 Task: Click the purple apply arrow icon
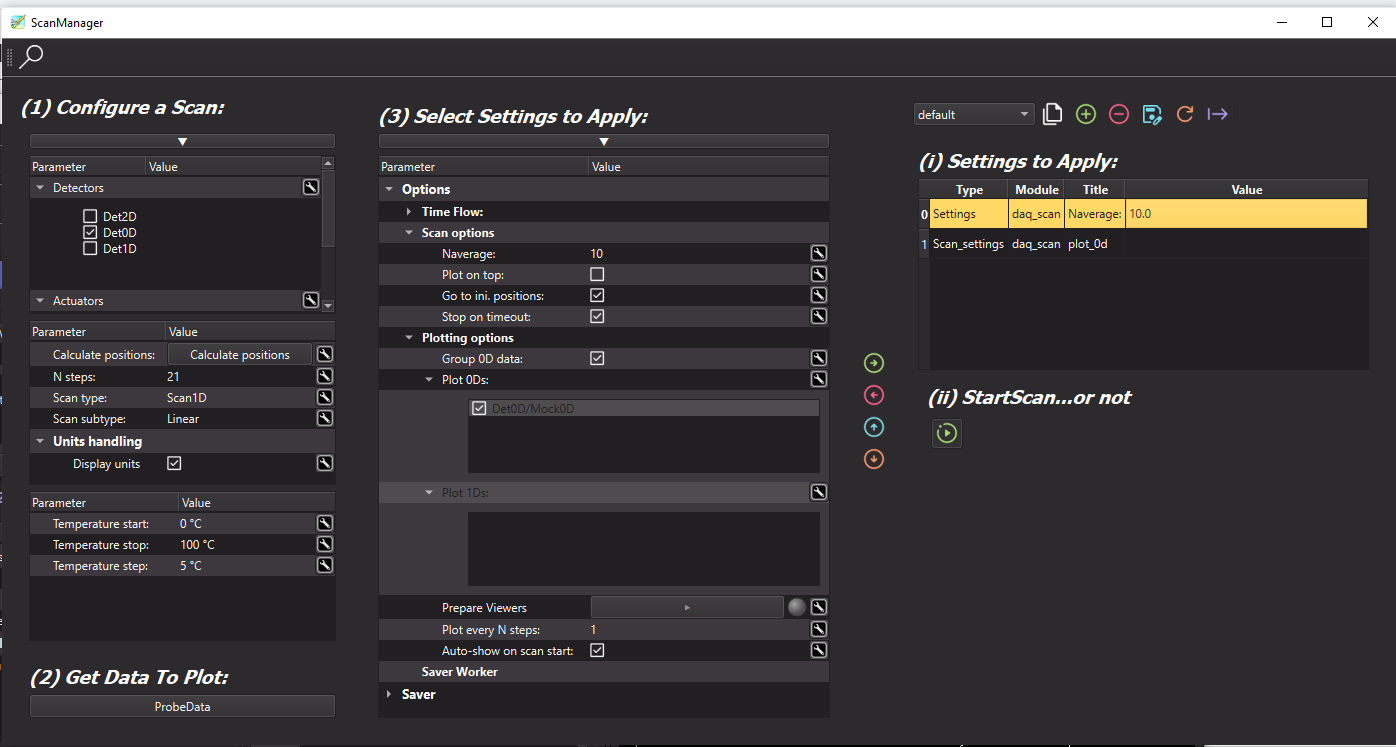click(x=1217, y=115)
